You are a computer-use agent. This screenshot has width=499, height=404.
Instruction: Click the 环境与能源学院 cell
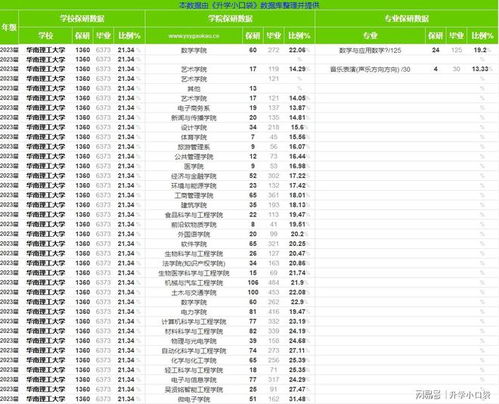coord(194,185)
